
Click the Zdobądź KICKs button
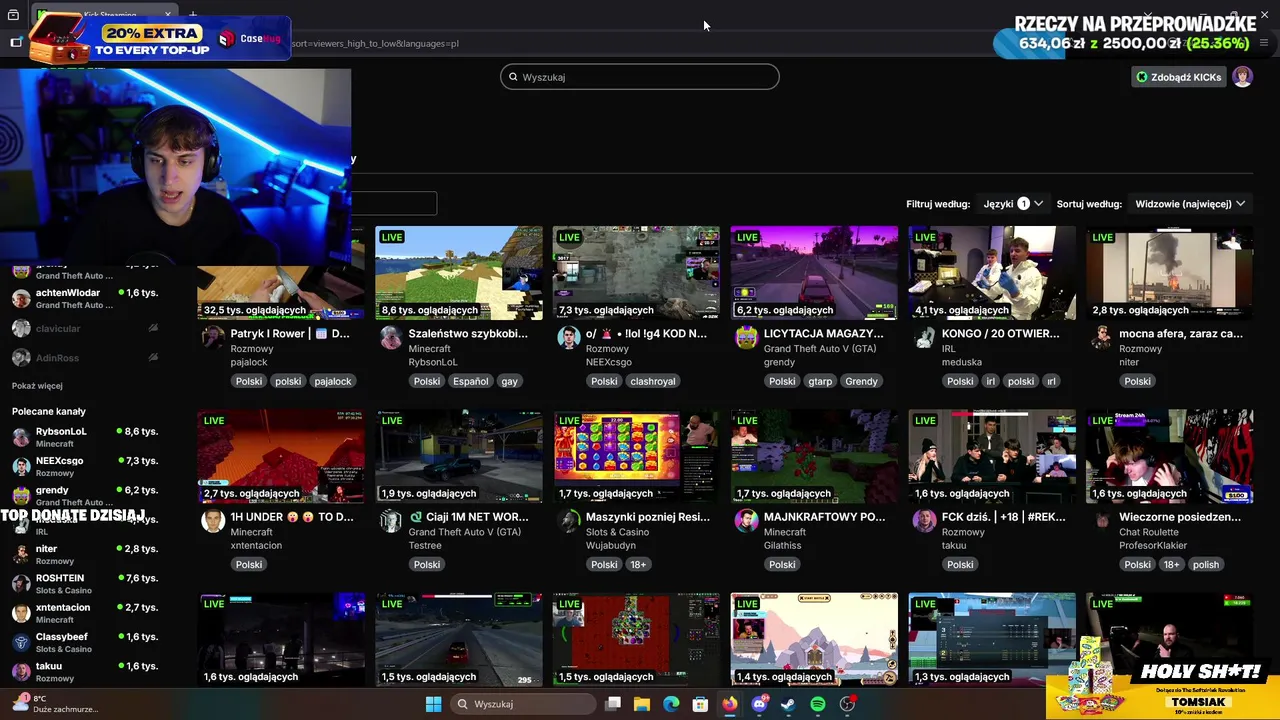(1178, 77)
